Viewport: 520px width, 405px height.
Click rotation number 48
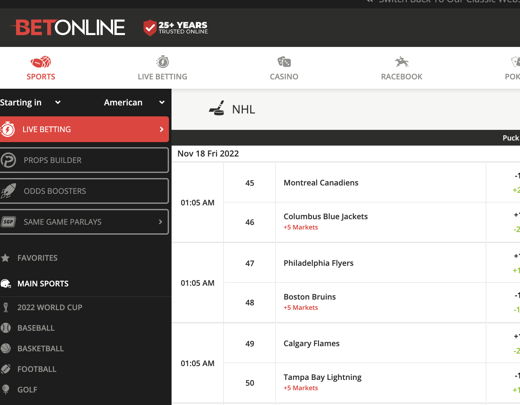pos(250,302)
